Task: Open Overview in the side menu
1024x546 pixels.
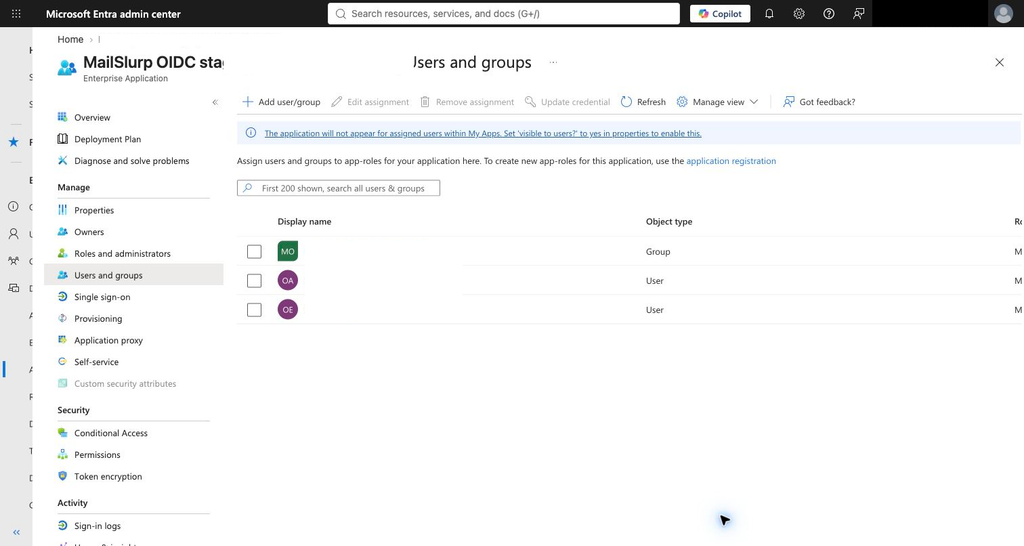Action: point(92,118)
